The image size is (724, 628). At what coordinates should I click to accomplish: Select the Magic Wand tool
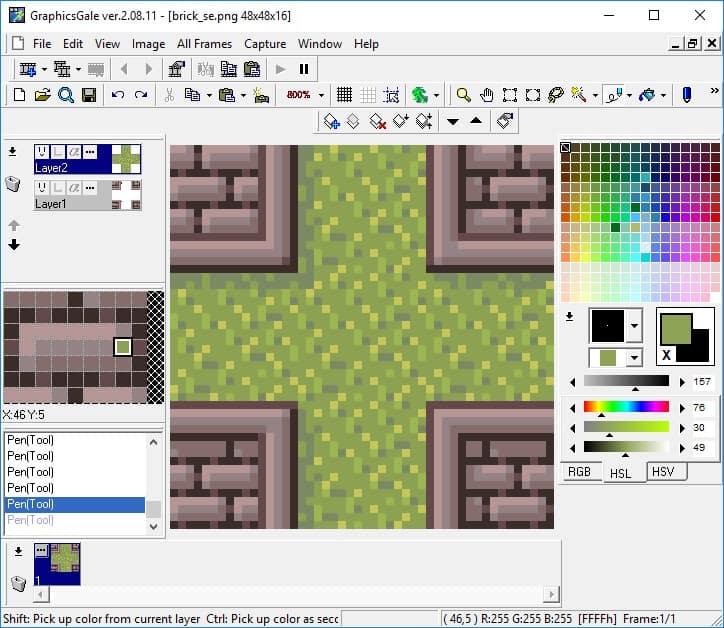579,95
